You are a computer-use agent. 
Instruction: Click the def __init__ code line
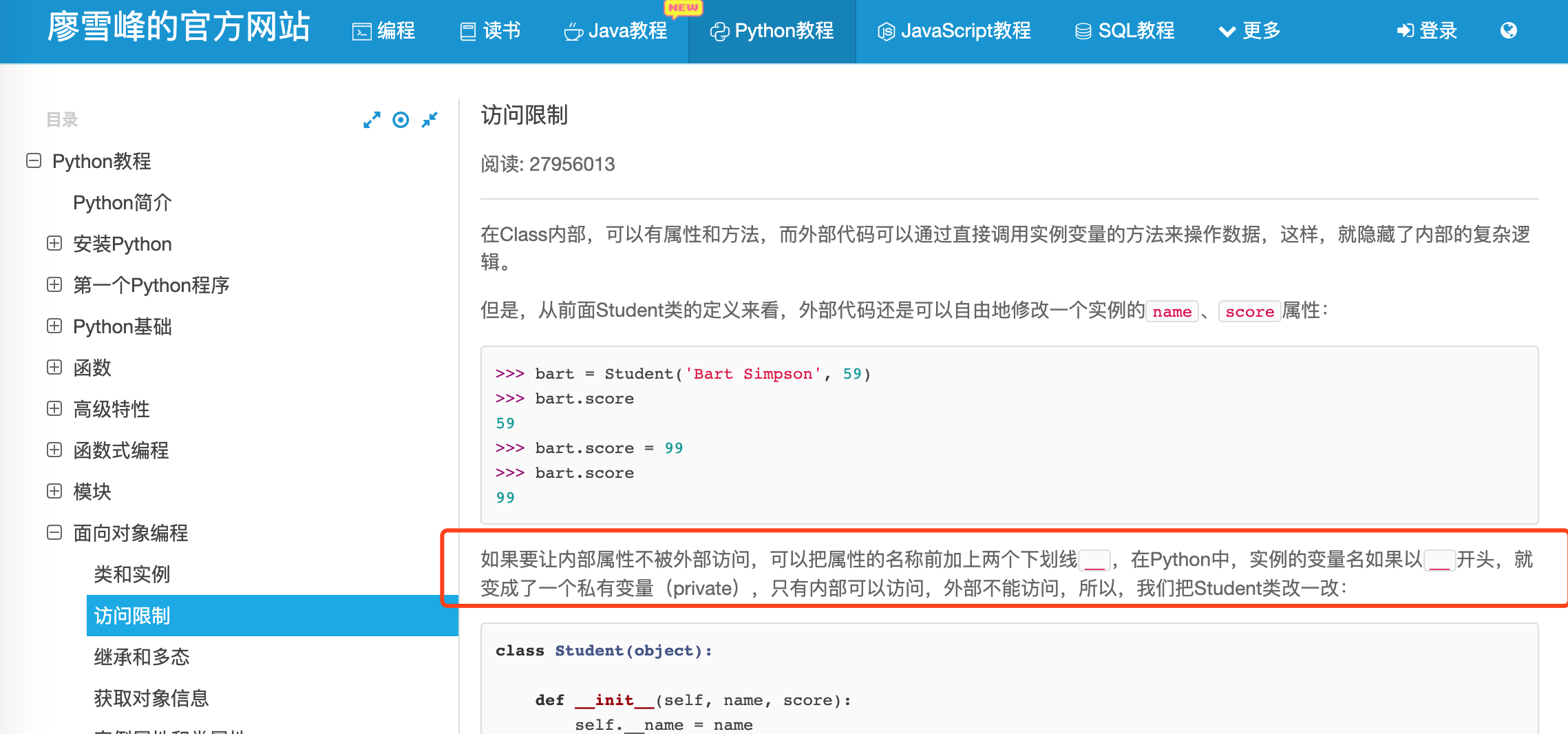pos(693,700)
